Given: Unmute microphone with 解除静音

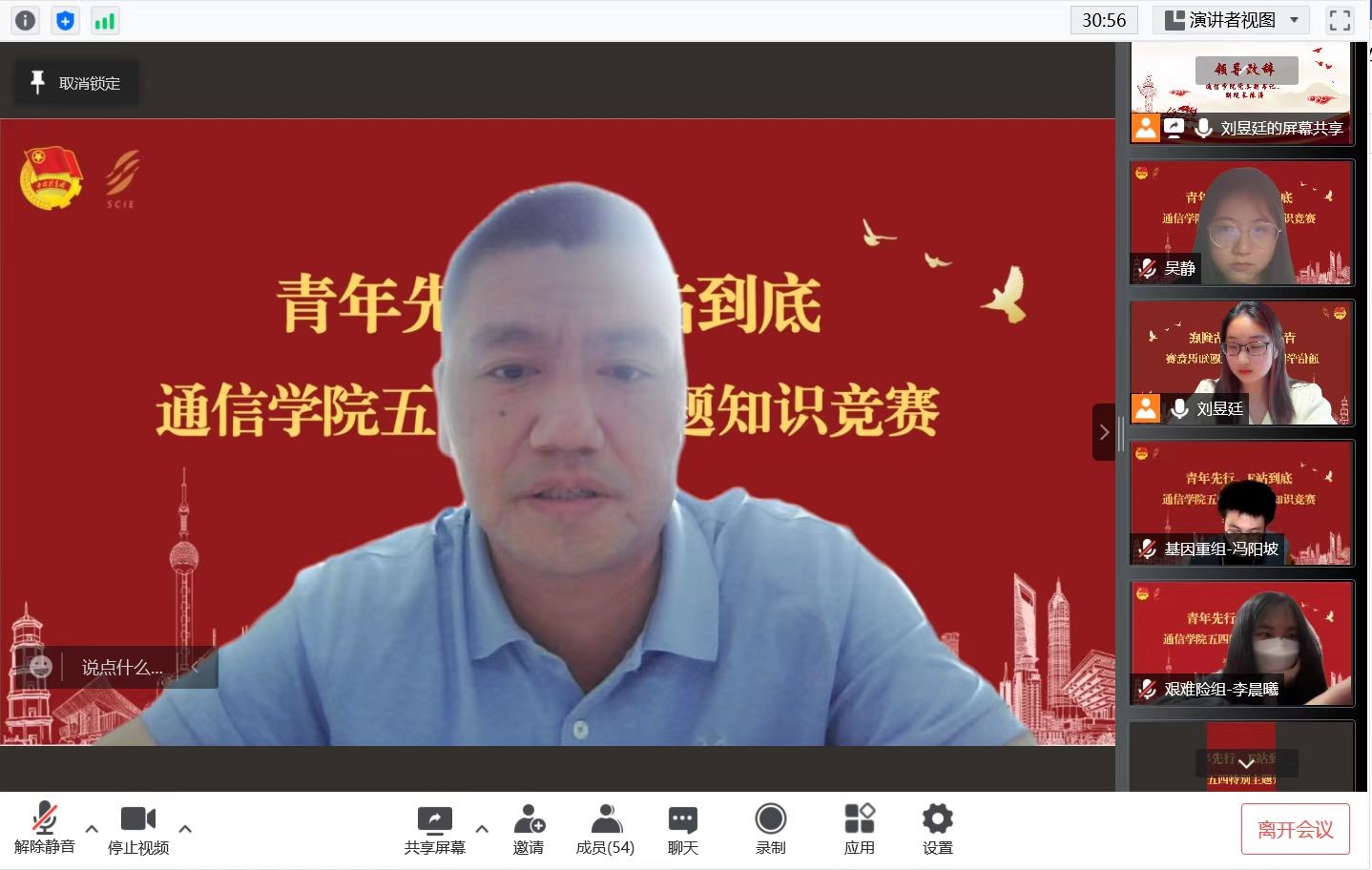Looking at the screenshot, I should click(x=44, y=828).
